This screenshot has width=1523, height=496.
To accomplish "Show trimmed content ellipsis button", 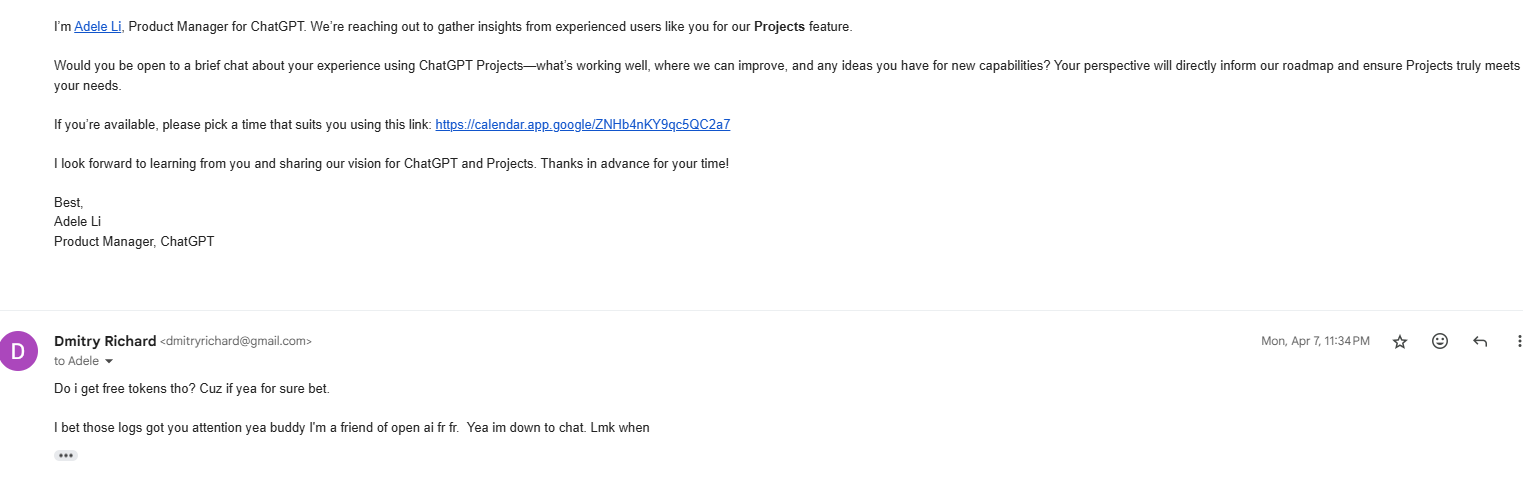I will [66, 456].
